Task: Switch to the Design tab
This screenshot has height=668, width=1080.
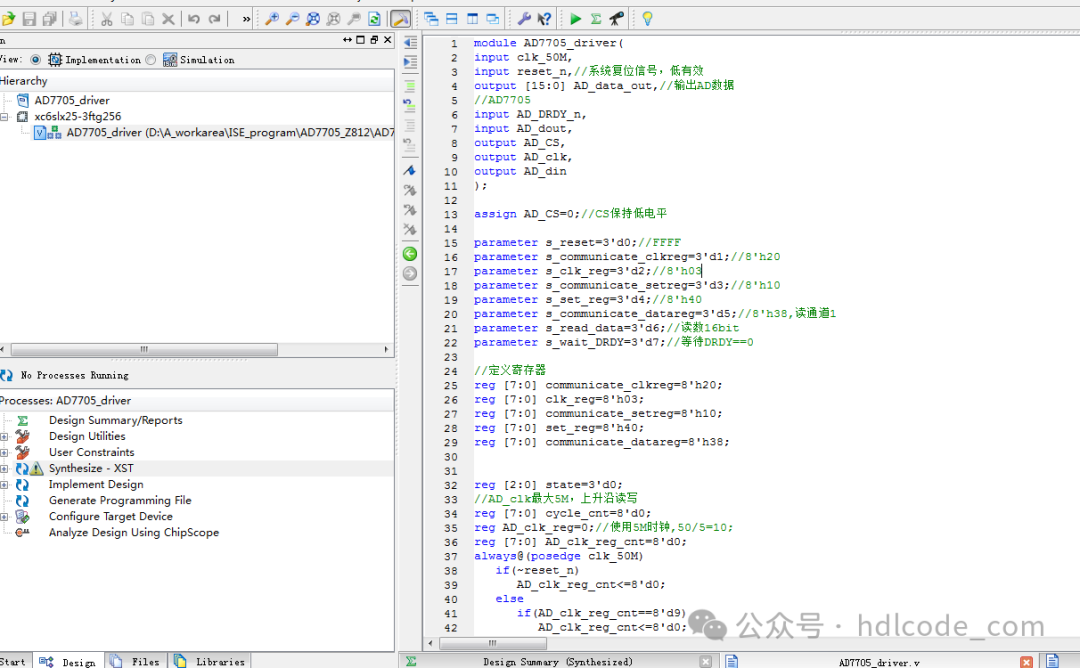Action: tap(68, 661)
